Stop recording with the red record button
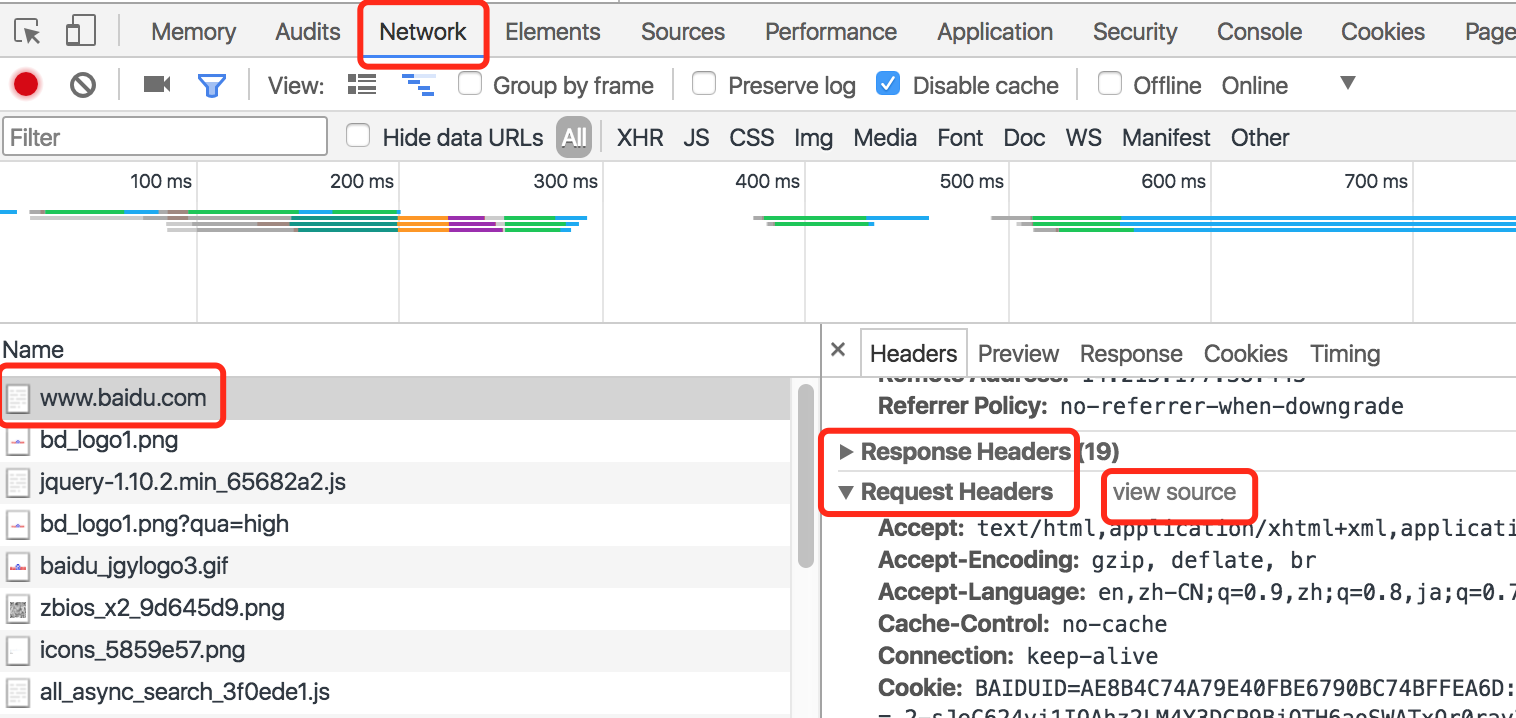Image resolution: width=1516 pixels, height=718 pixels. 26,85
